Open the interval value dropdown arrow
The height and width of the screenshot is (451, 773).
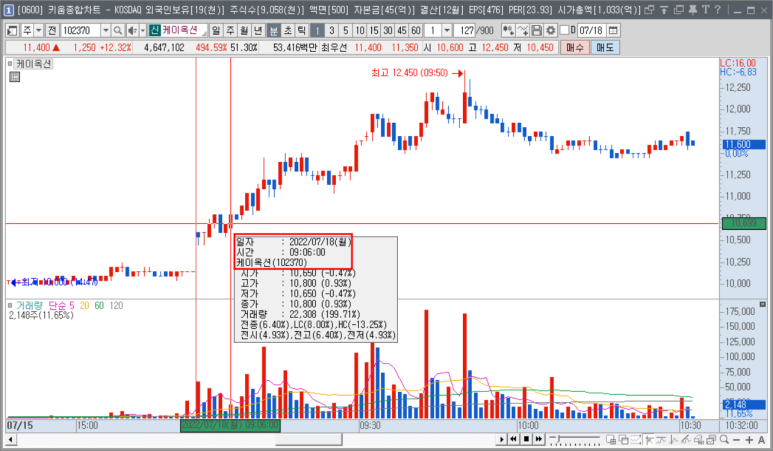(447, 31)
